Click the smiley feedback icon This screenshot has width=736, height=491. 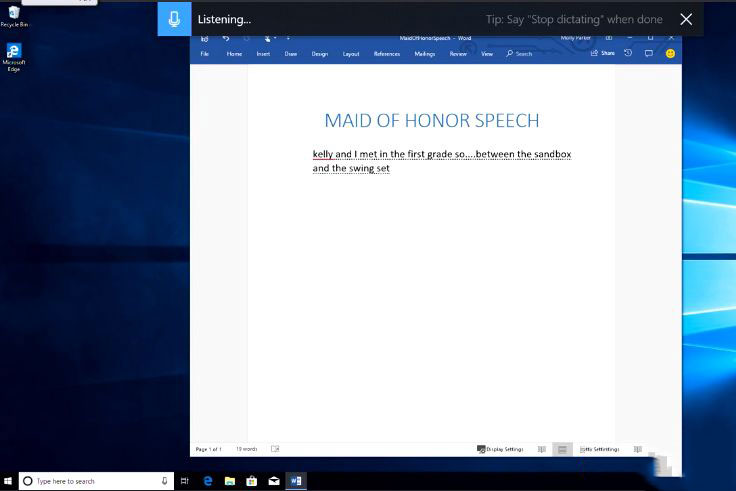click(x=670, y=53)
